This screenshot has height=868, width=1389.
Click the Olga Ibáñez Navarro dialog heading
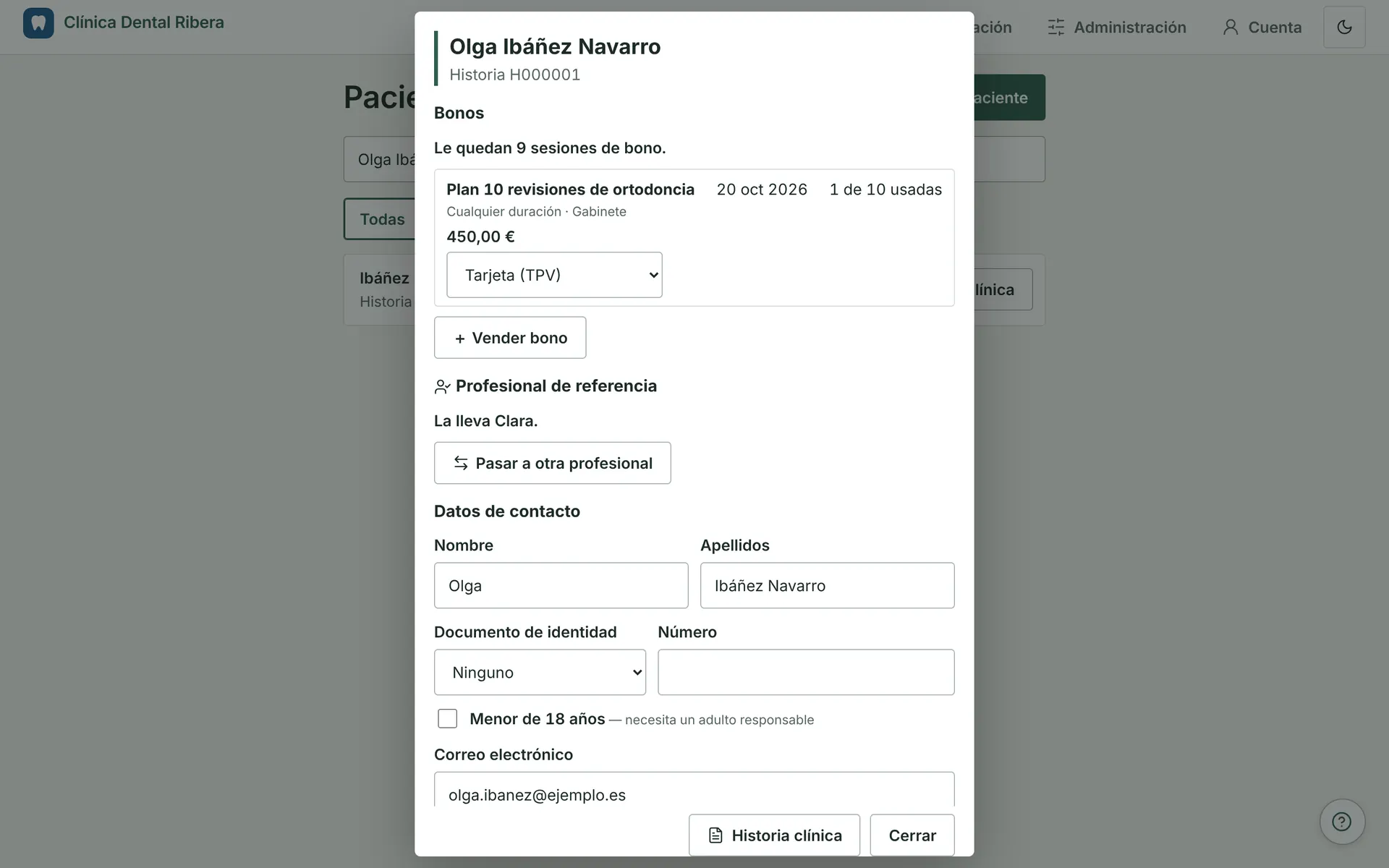click(555, 46)
